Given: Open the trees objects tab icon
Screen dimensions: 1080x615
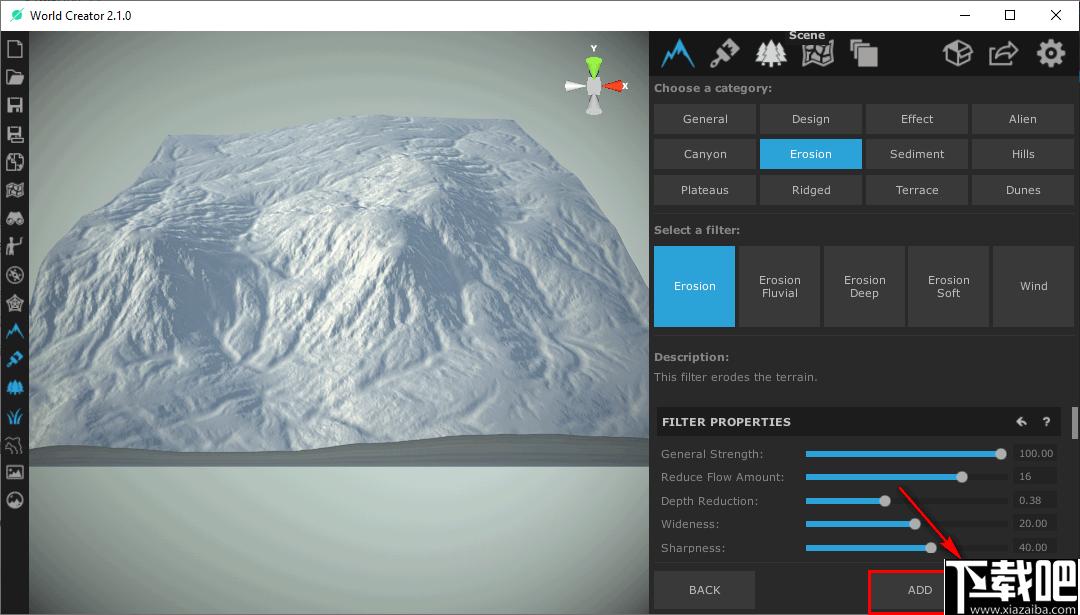Looking at the screenshot, I should (771, 54).
